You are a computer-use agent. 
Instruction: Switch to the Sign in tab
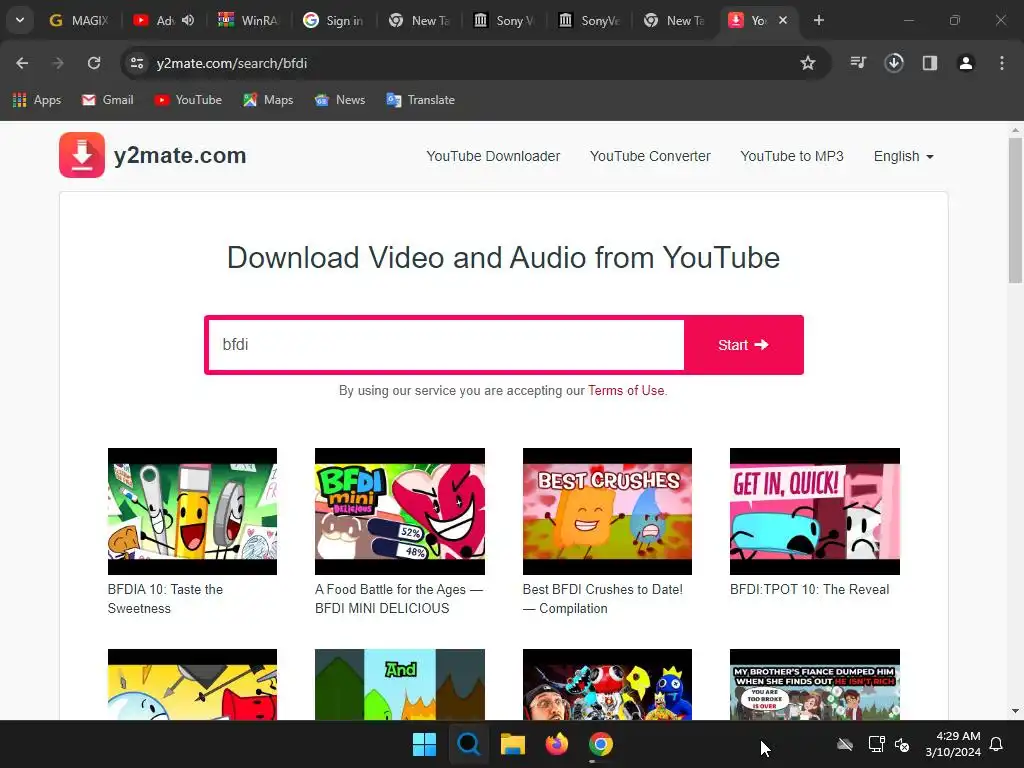click(334, 20)
